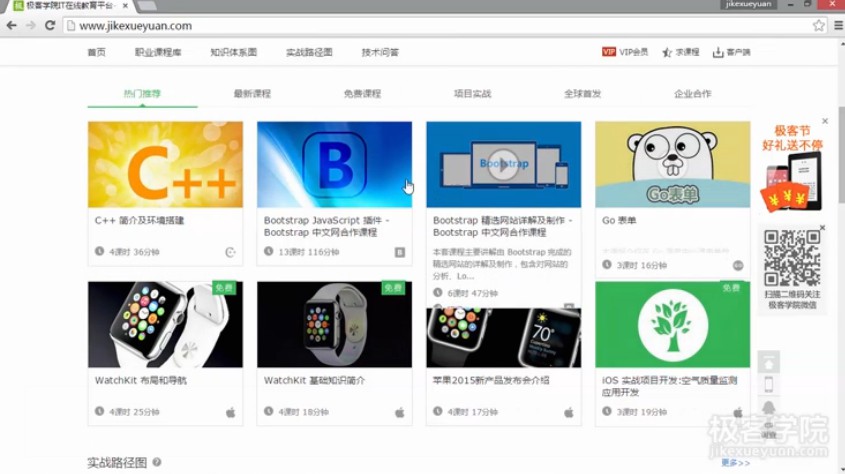The image size is (845, 474).
Task: Open 实战路径图 in the navigation bar
Action: click(x=309, y=52)
